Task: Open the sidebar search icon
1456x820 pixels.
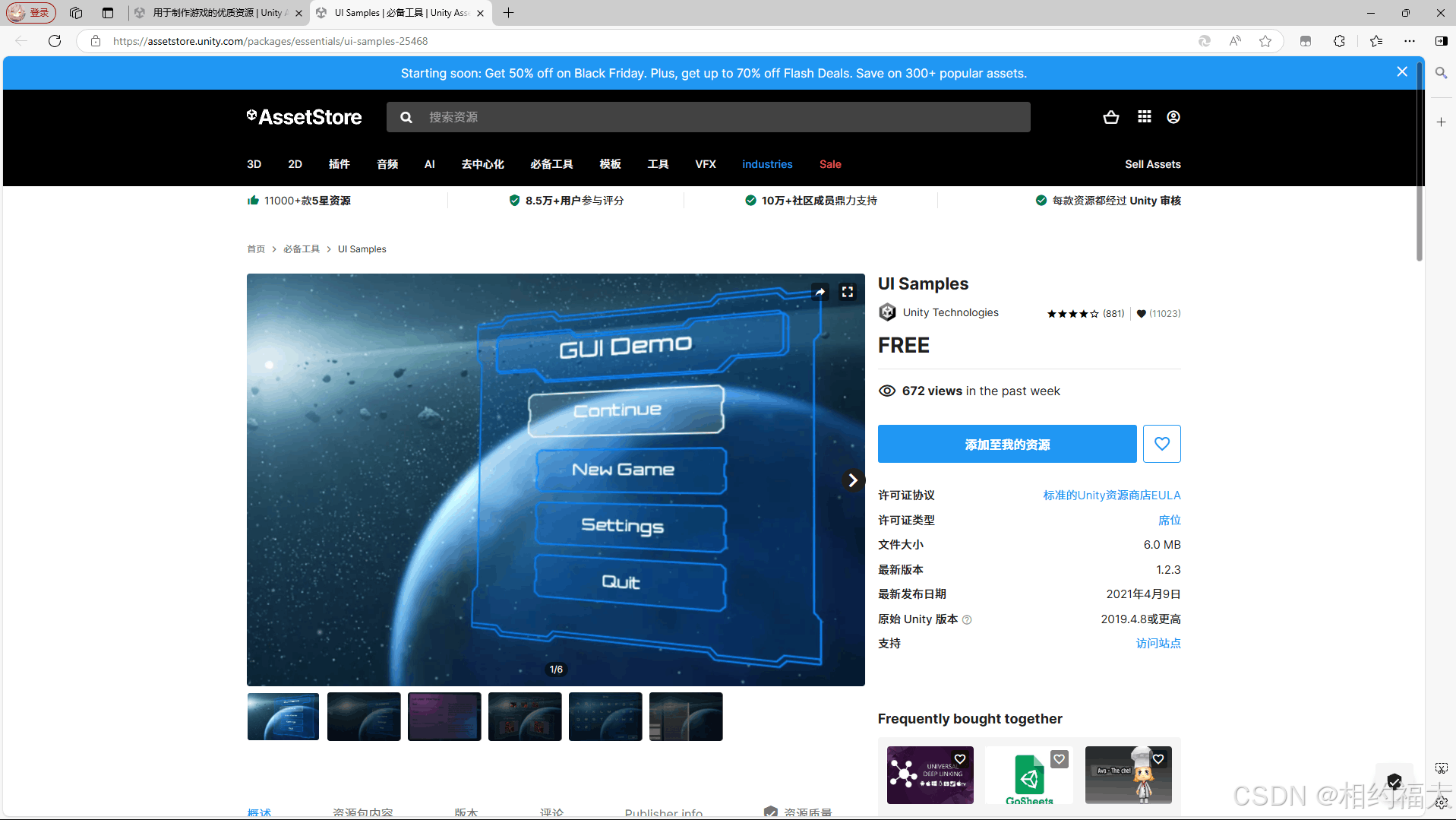Action: coord(1441,73)
